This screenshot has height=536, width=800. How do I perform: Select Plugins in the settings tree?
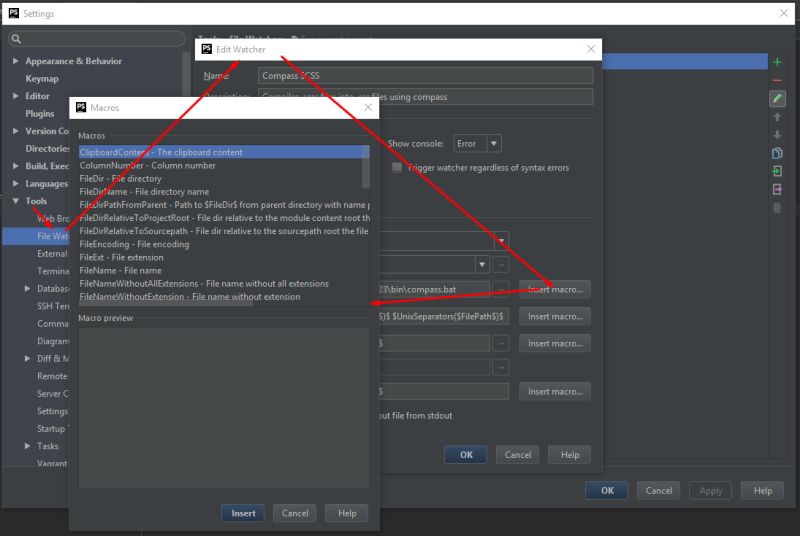point(40,113)
